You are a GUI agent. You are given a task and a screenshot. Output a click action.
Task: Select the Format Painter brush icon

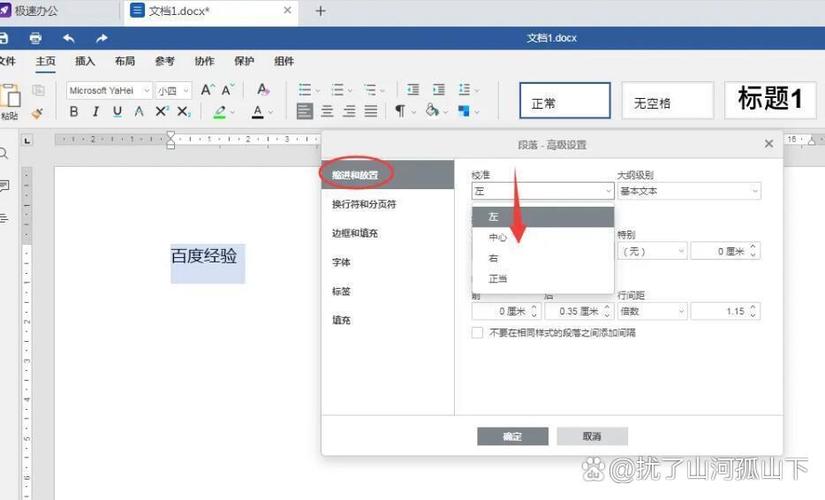(x=38, y=113)
